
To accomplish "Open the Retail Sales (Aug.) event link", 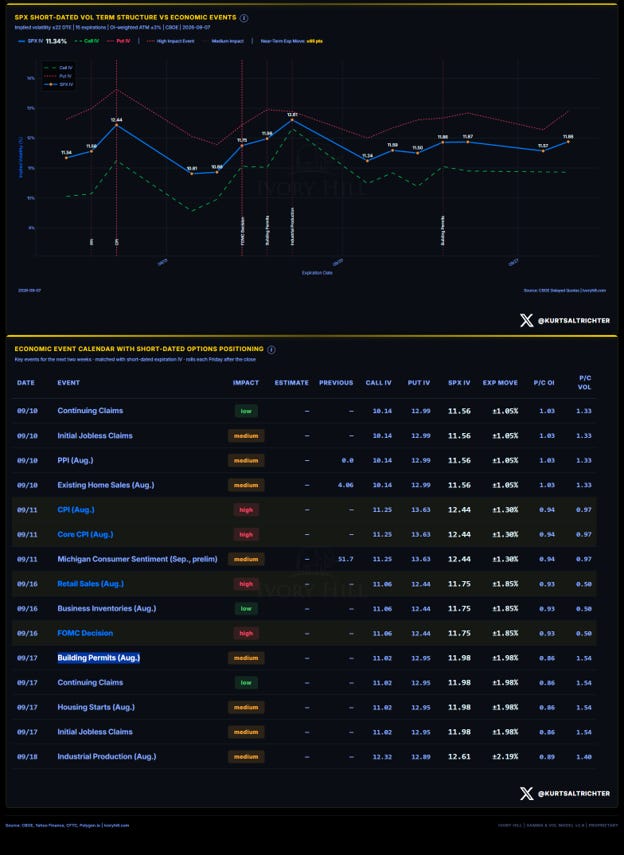I will [x=91, y=583].
